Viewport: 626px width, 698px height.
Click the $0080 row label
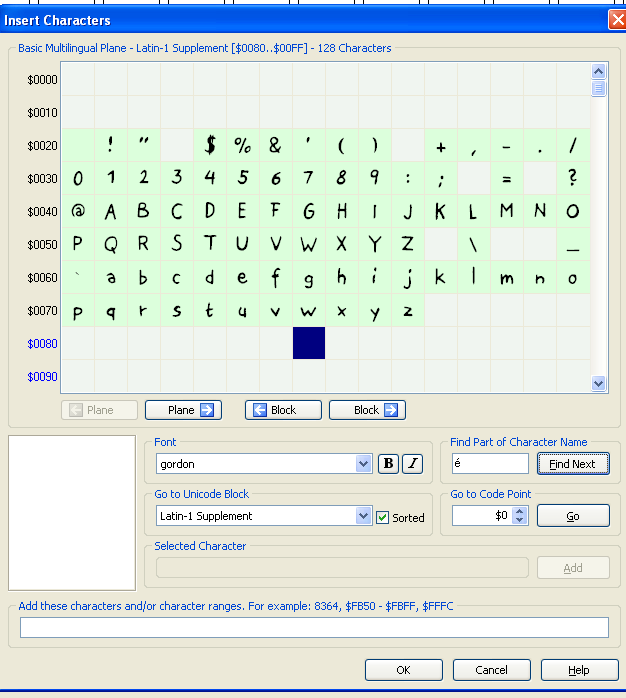(42, 344)
